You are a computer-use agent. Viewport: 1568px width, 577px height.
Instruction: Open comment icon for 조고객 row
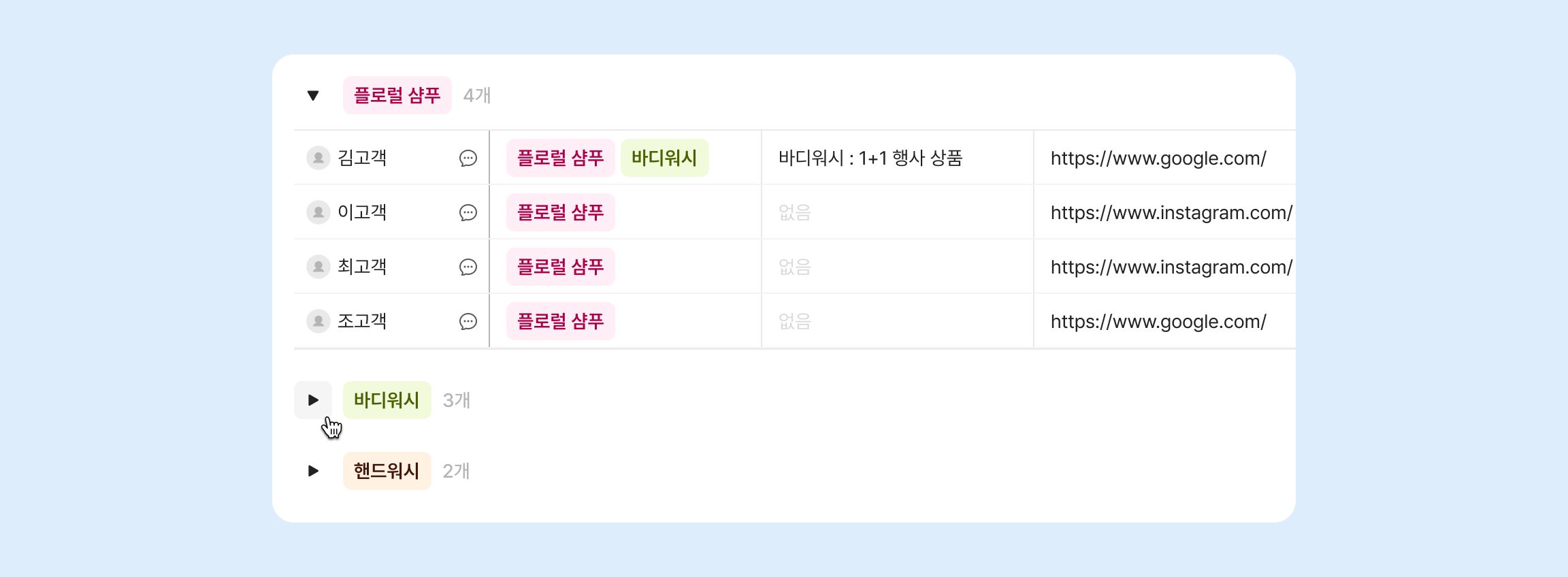468,321
